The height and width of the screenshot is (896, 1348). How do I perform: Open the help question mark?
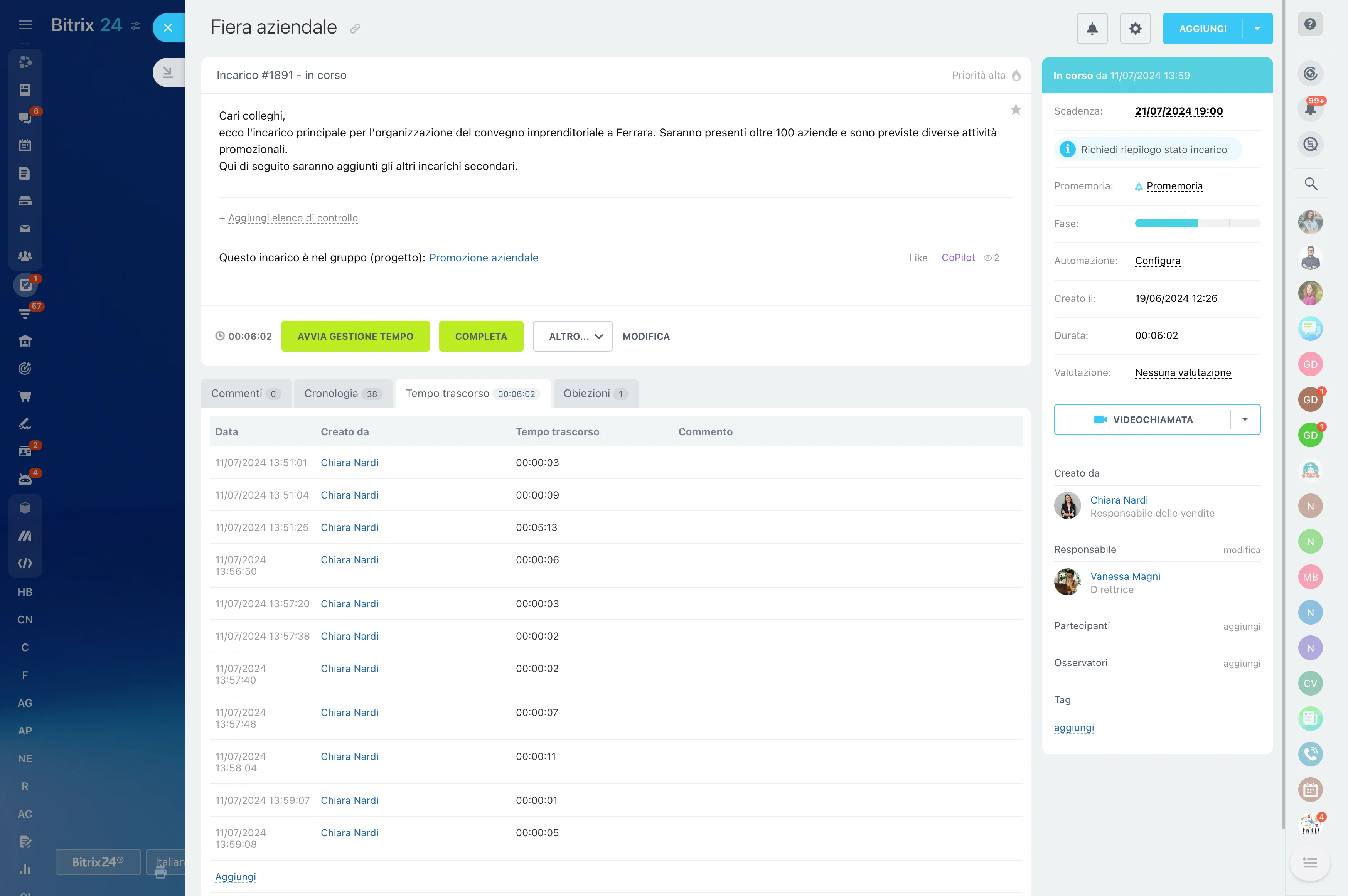pos(1310,24)
